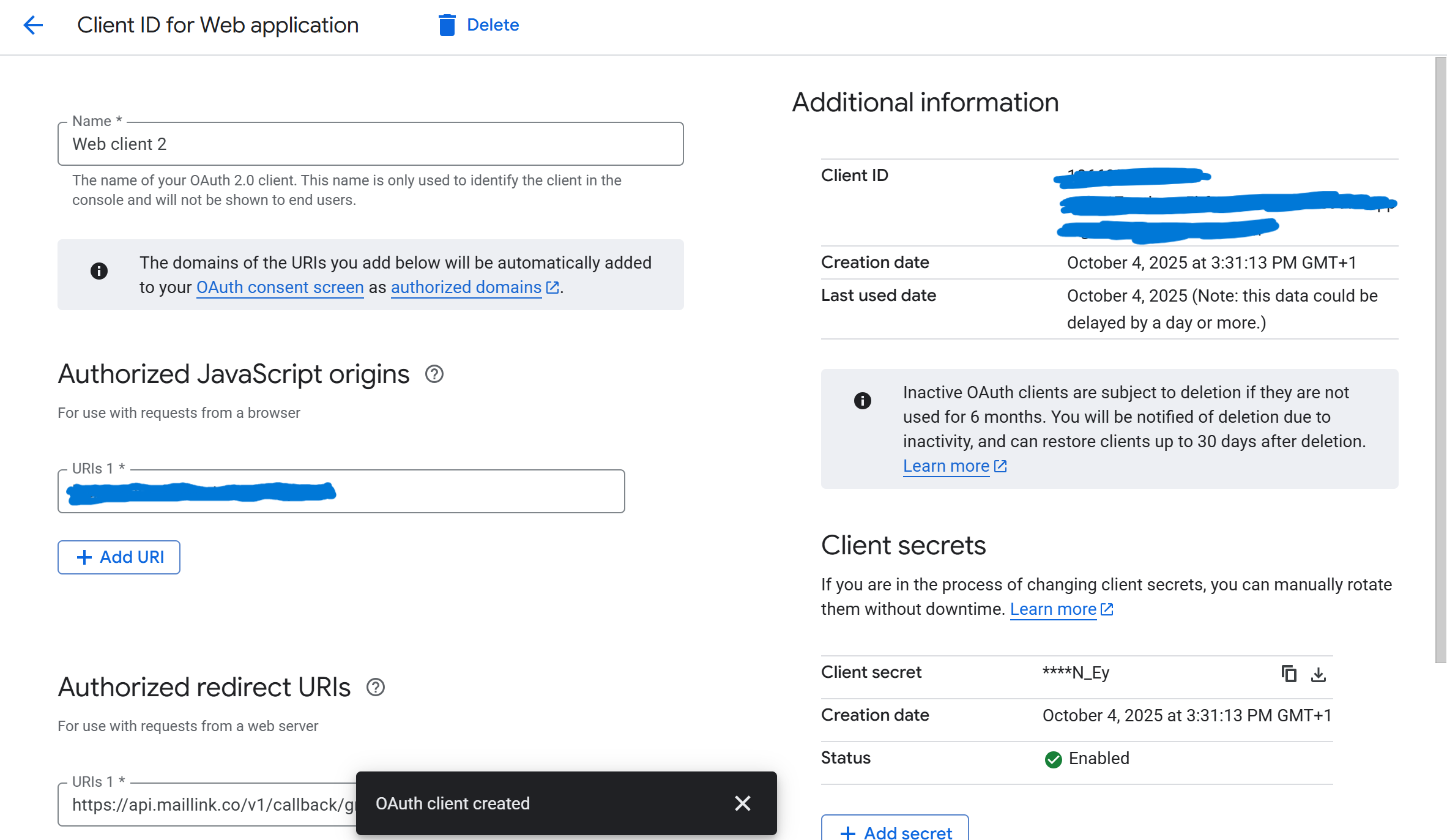The image size is (1447, 840).
Task: Click the back arrow icon
Action: coord(33,25)
